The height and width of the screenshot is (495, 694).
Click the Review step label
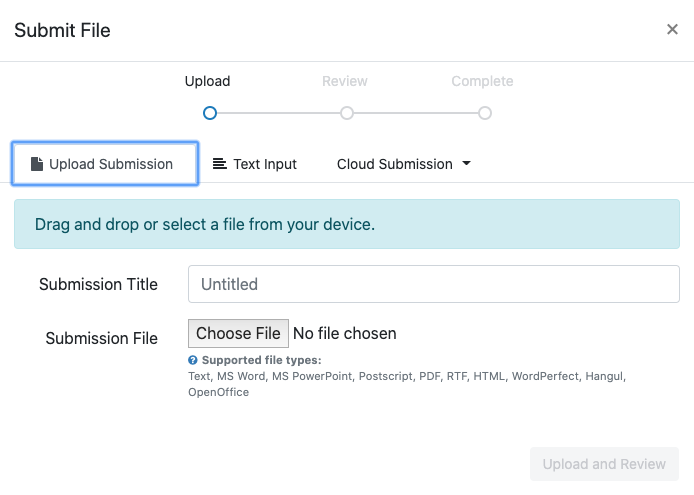pos(345,81)
